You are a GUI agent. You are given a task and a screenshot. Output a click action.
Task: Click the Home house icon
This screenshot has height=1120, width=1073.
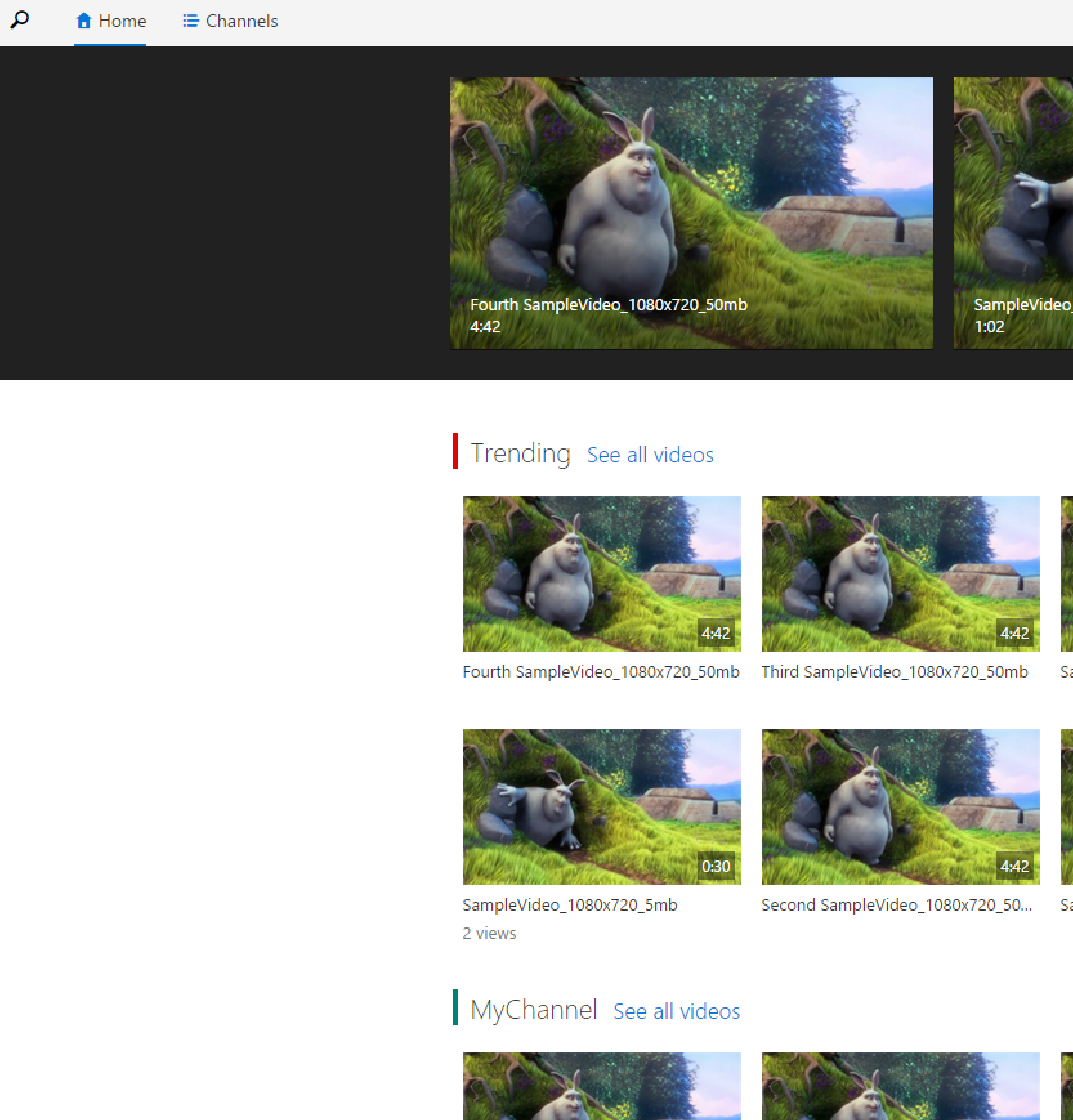pyautogui.click(x=84, y=21)
